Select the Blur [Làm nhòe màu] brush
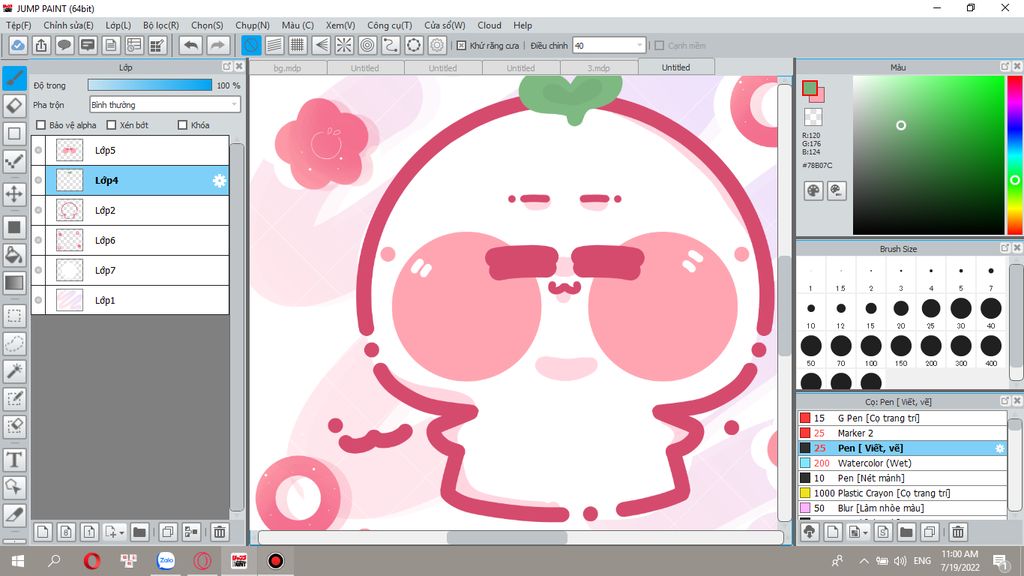 coord(902,508)
